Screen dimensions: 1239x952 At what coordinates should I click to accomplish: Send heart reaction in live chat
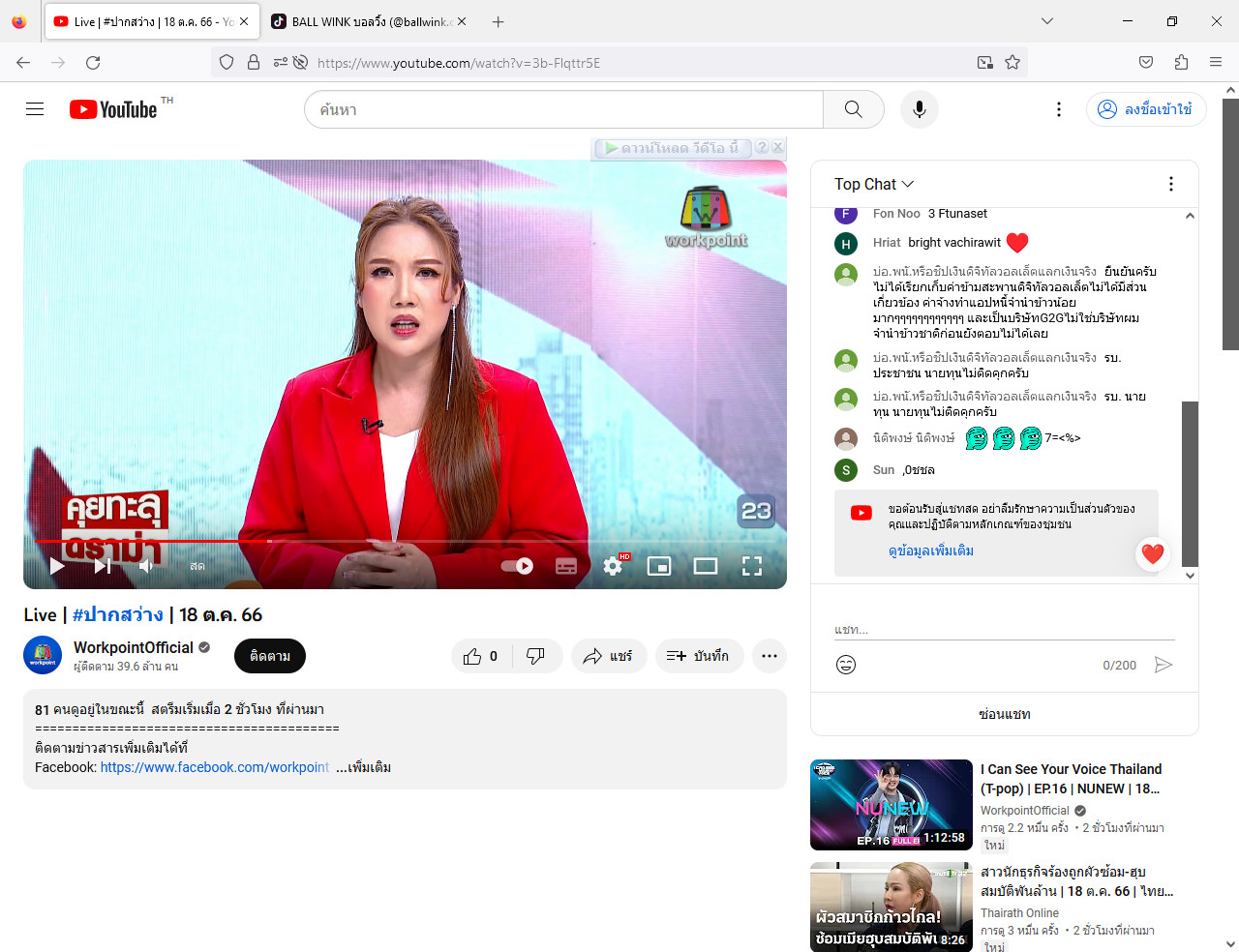1153,553
